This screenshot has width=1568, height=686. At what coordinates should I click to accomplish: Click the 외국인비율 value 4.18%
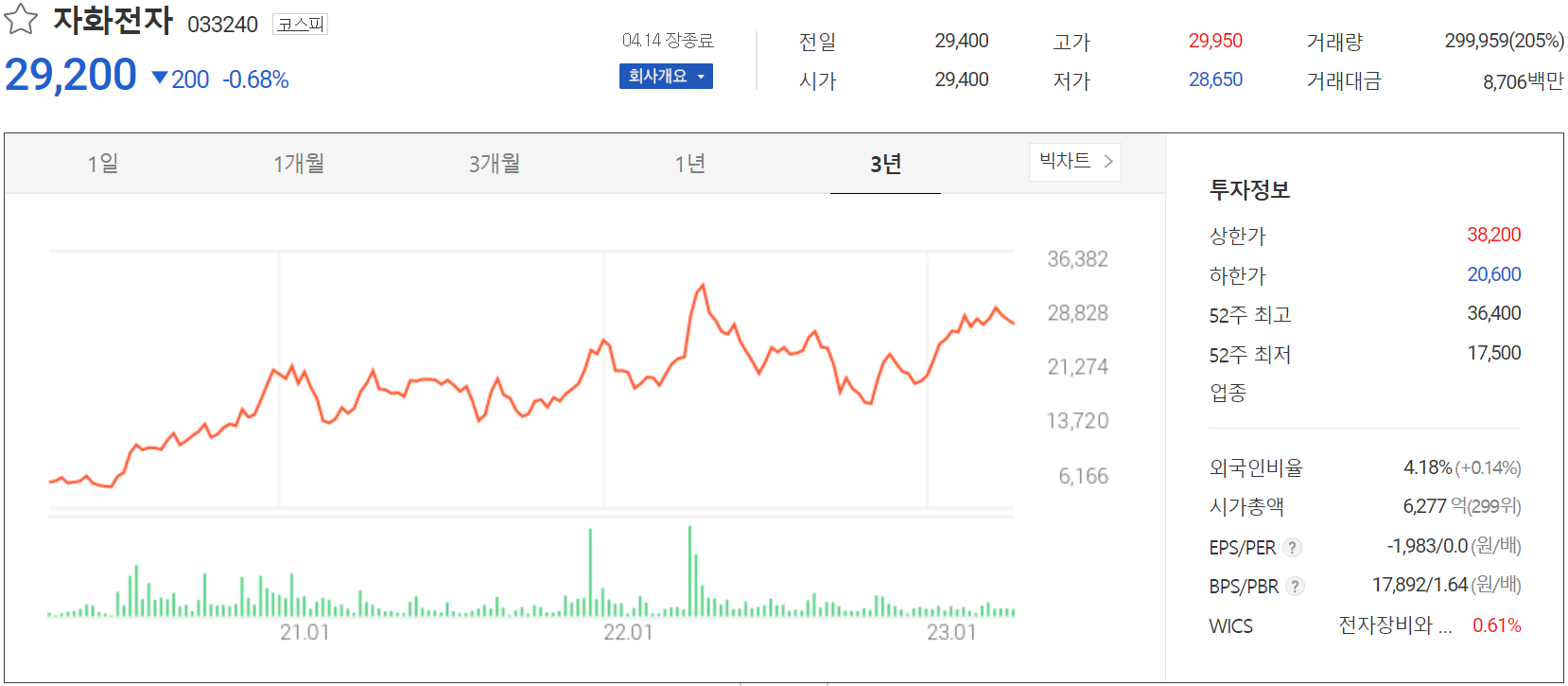(1427, 467)
